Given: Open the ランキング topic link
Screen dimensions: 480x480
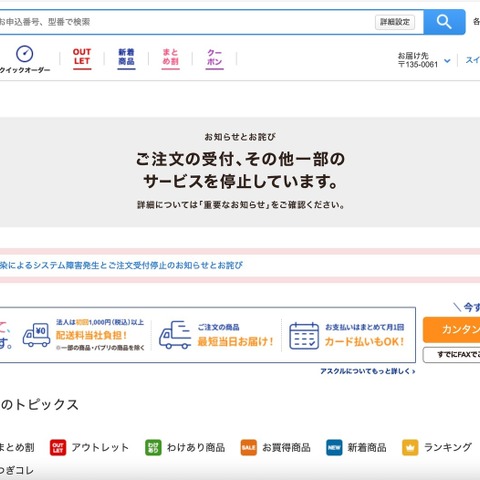Looking at the screenshot, I should [448, 447].
